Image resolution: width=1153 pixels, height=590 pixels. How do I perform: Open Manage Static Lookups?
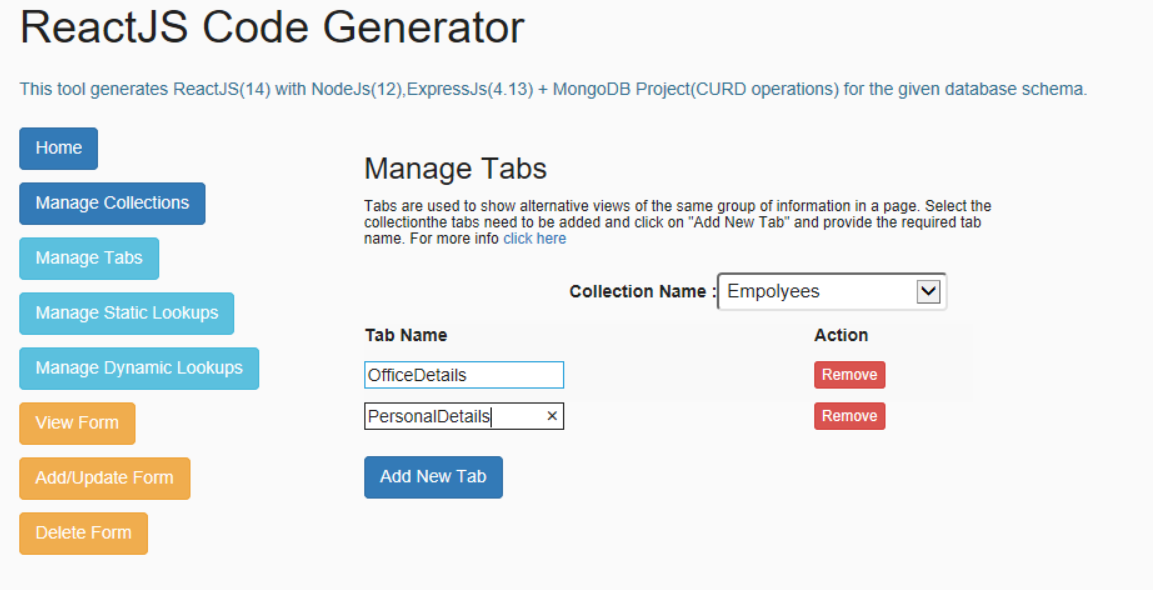[x=126, y=313]
